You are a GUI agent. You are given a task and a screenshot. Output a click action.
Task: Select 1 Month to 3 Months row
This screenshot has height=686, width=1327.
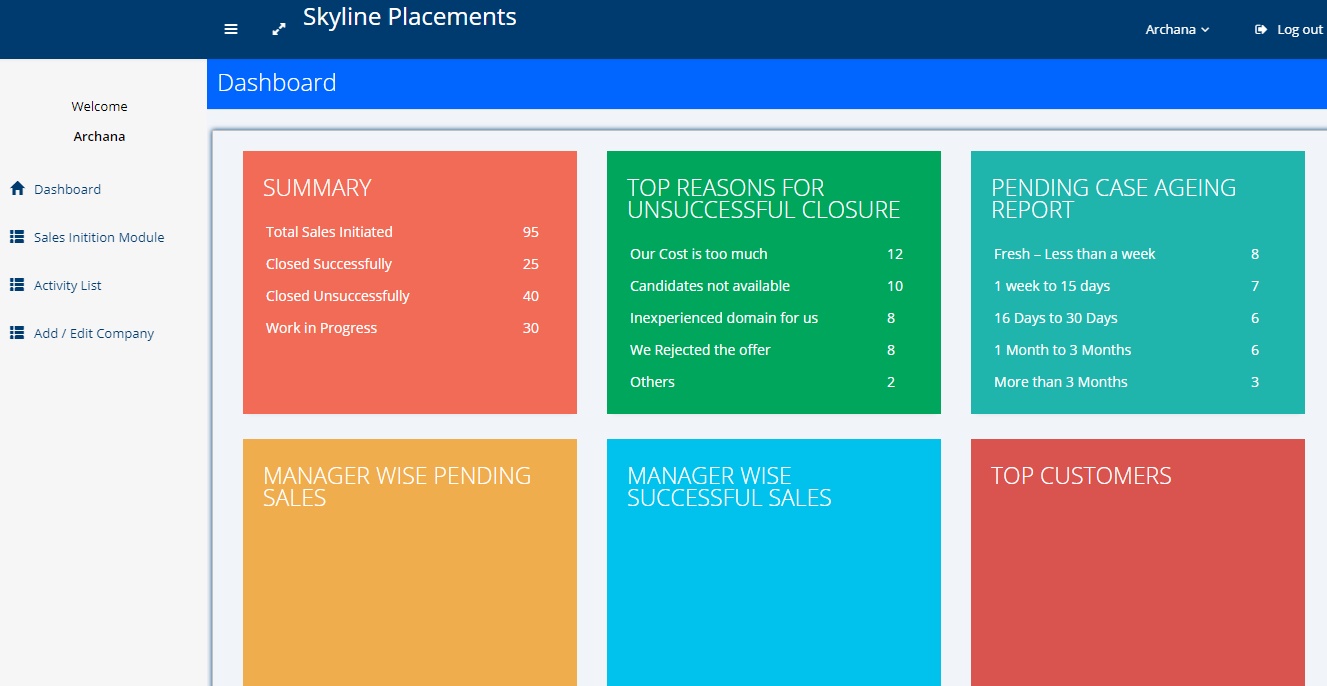coord(1131,350)
